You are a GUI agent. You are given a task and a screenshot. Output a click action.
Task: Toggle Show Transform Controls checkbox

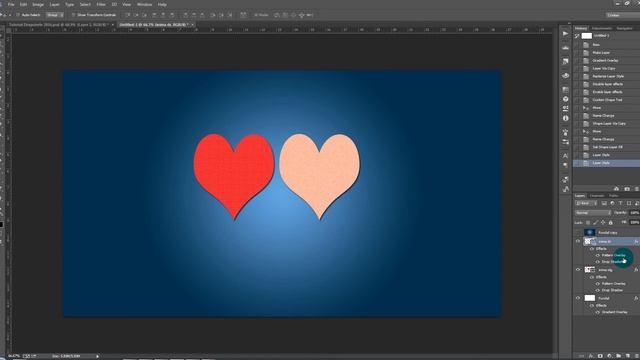[x=73, y=15]
